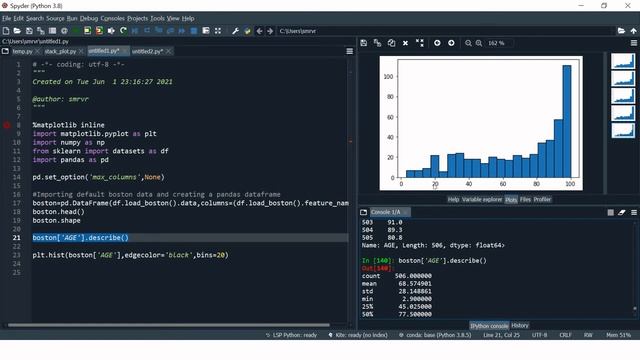Save the current file using the toolbar icon
This screenshot has width=640, height=360.
[29, 31]
